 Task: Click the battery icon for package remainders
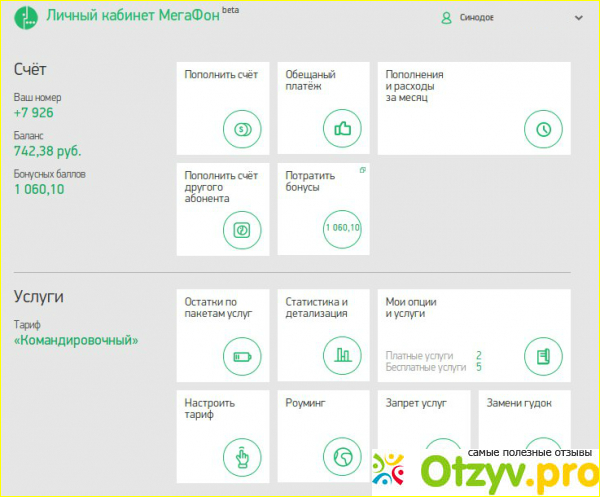pyautogui.click(x=242, y=355)
